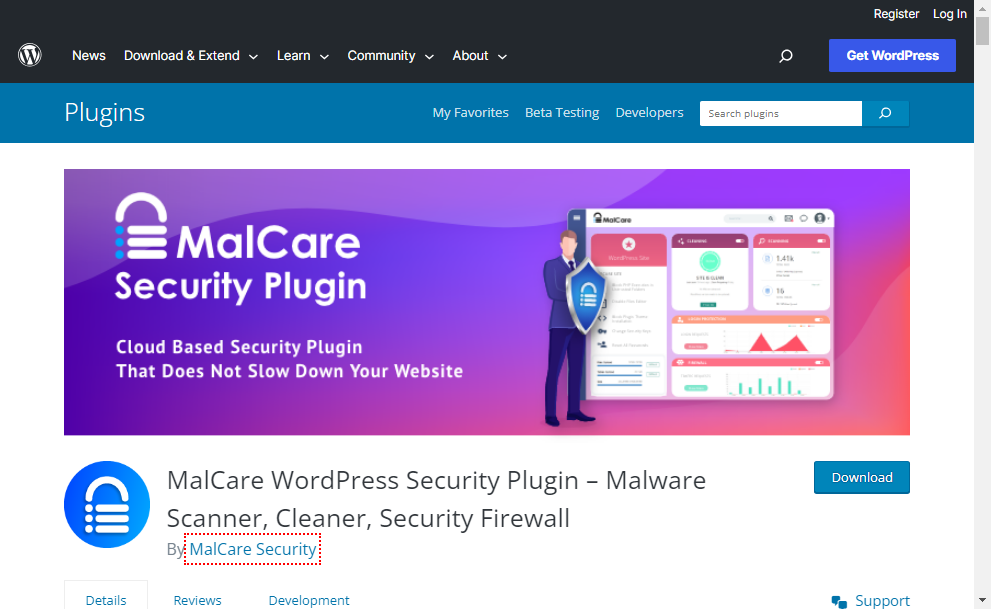Switch to the Reviews tab

pos(198,600)
